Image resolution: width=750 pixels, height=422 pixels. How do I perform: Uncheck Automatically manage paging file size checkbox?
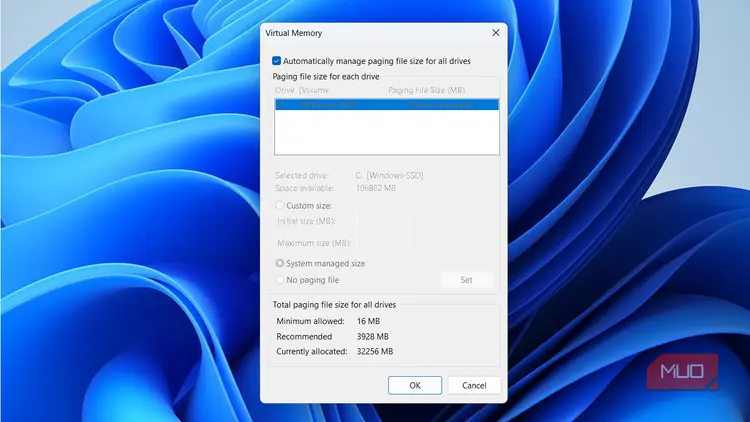(x=276, y=61)
